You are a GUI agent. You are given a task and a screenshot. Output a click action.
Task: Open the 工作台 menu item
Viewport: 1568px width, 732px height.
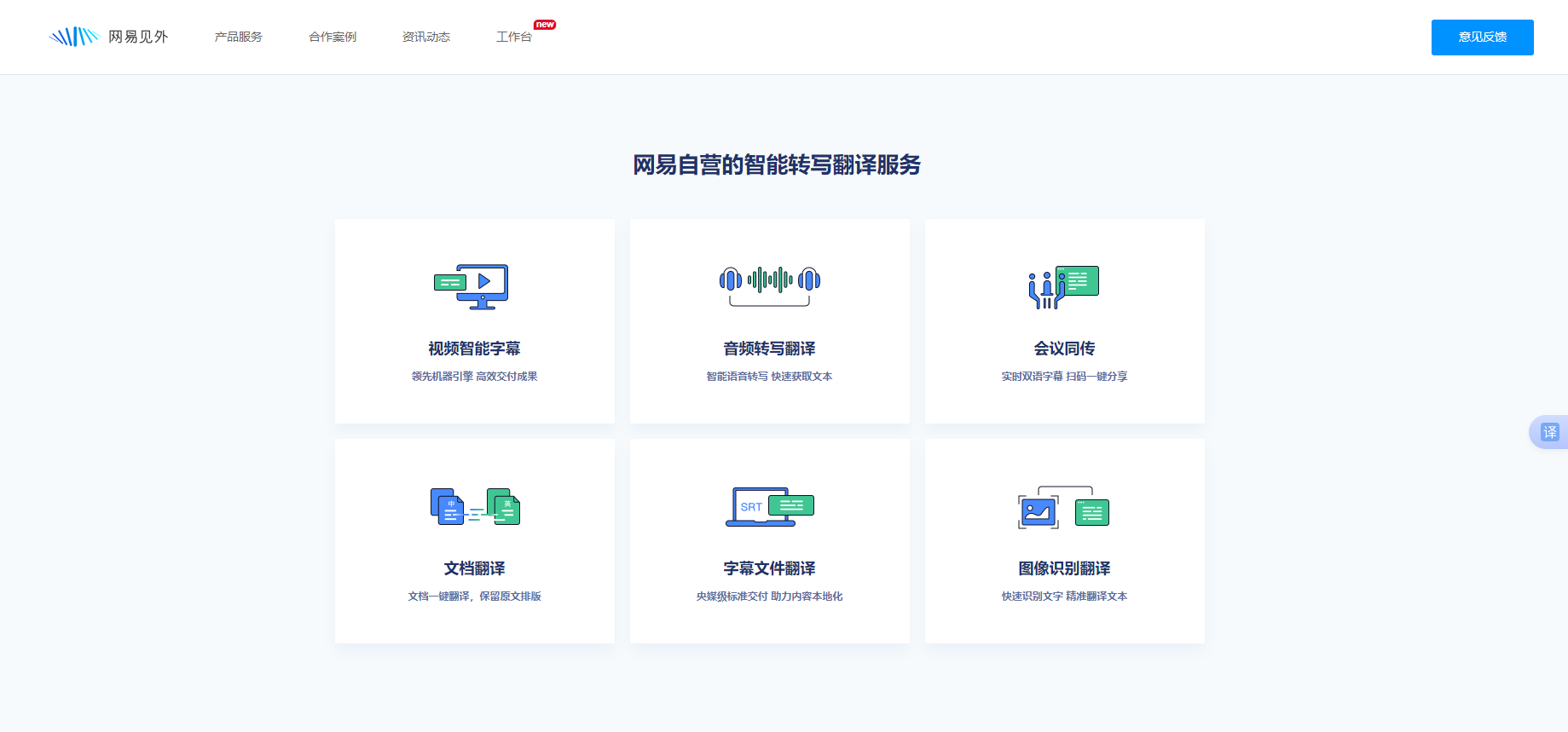(514, 37)
